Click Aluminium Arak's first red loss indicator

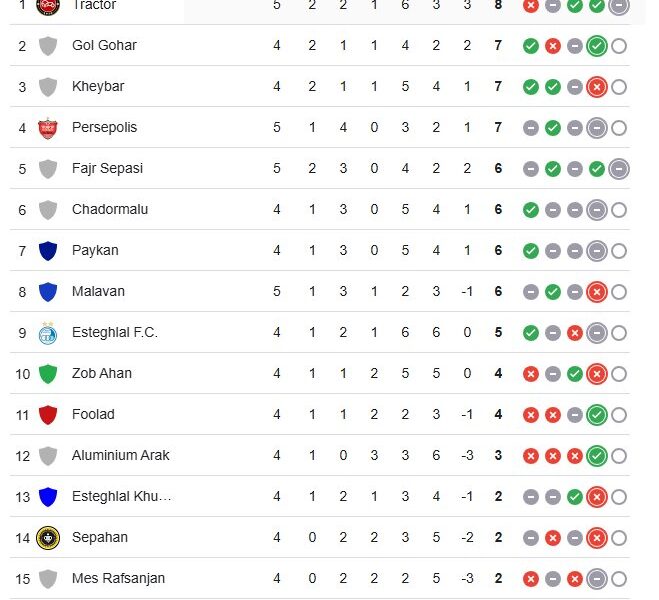[531, 456]
